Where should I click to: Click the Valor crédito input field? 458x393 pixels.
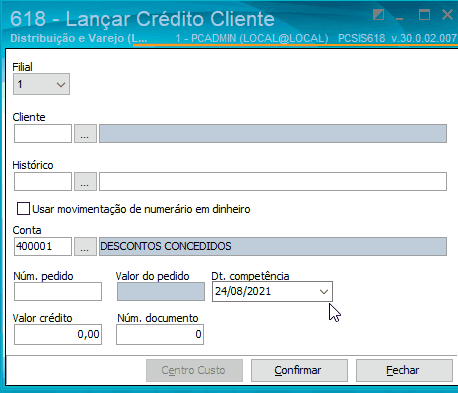[58, 334]
